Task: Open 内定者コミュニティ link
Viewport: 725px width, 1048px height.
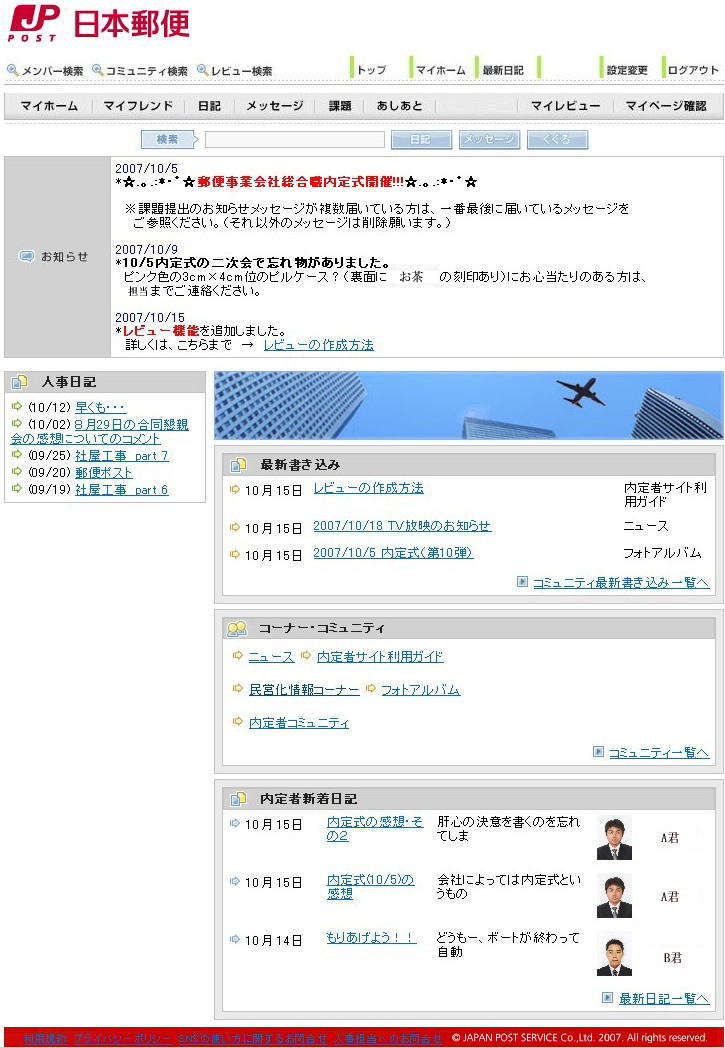Action: click(x=299, y=723)
